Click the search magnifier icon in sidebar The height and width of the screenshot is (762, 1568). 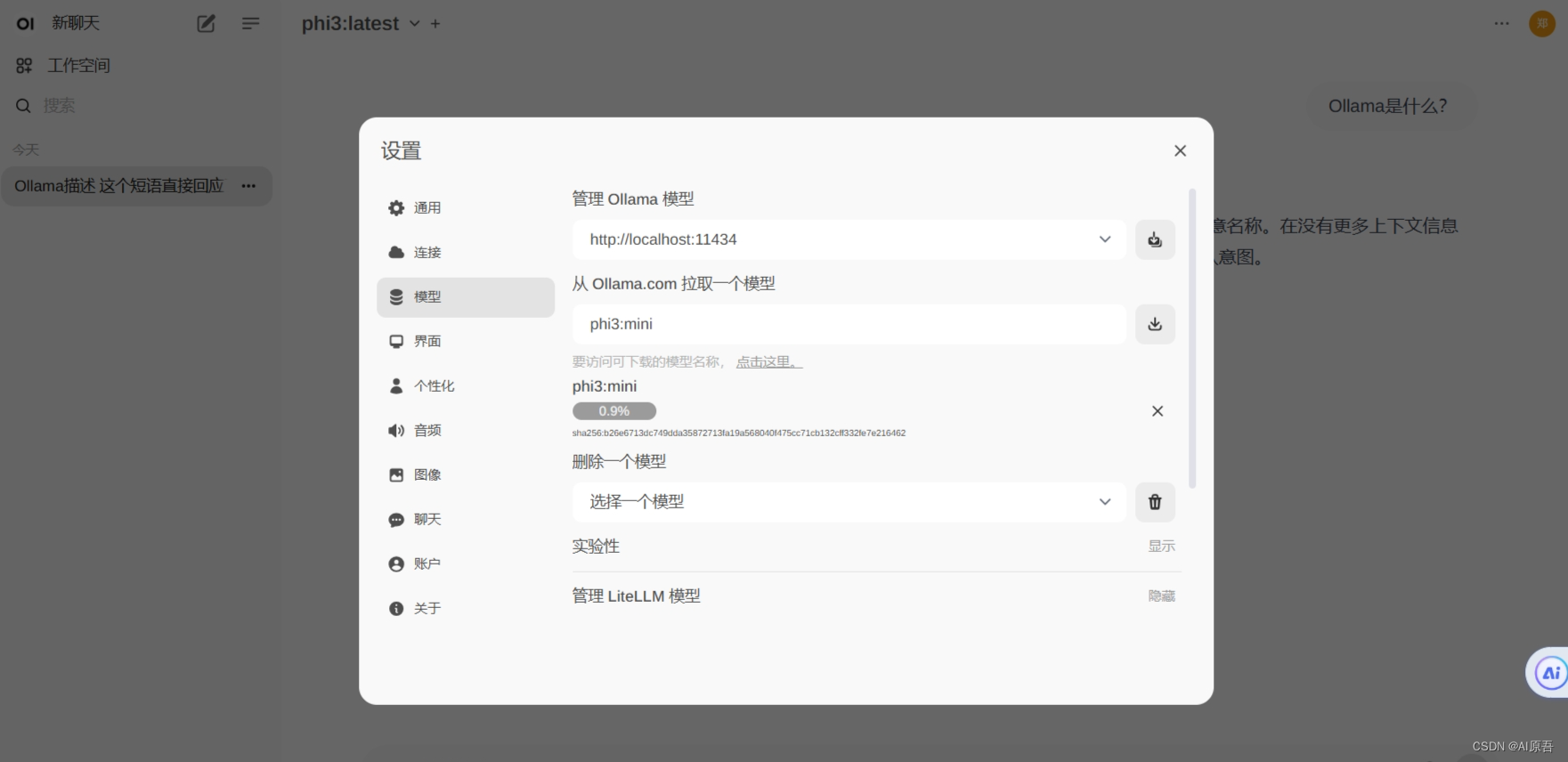click(23, 106)
